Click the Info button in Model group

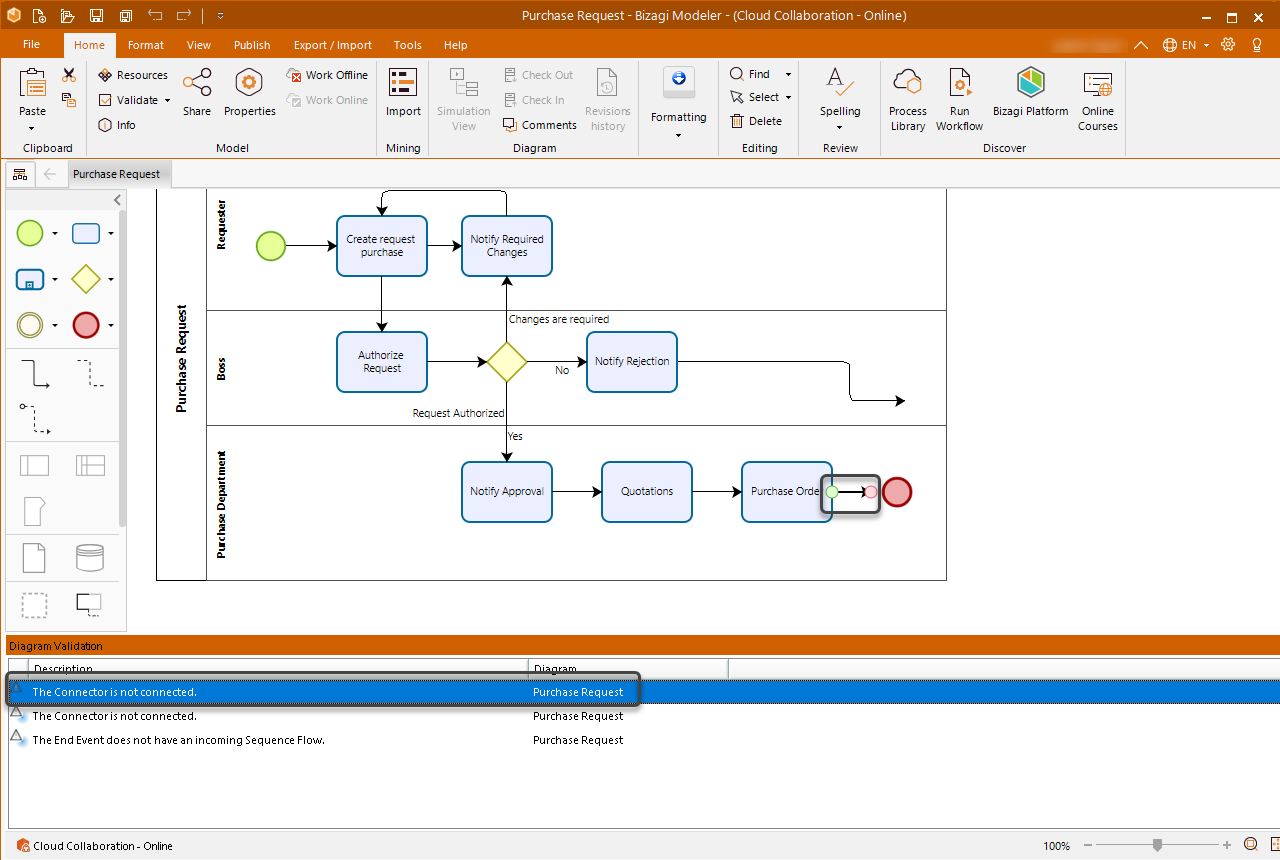click(117, 125)
